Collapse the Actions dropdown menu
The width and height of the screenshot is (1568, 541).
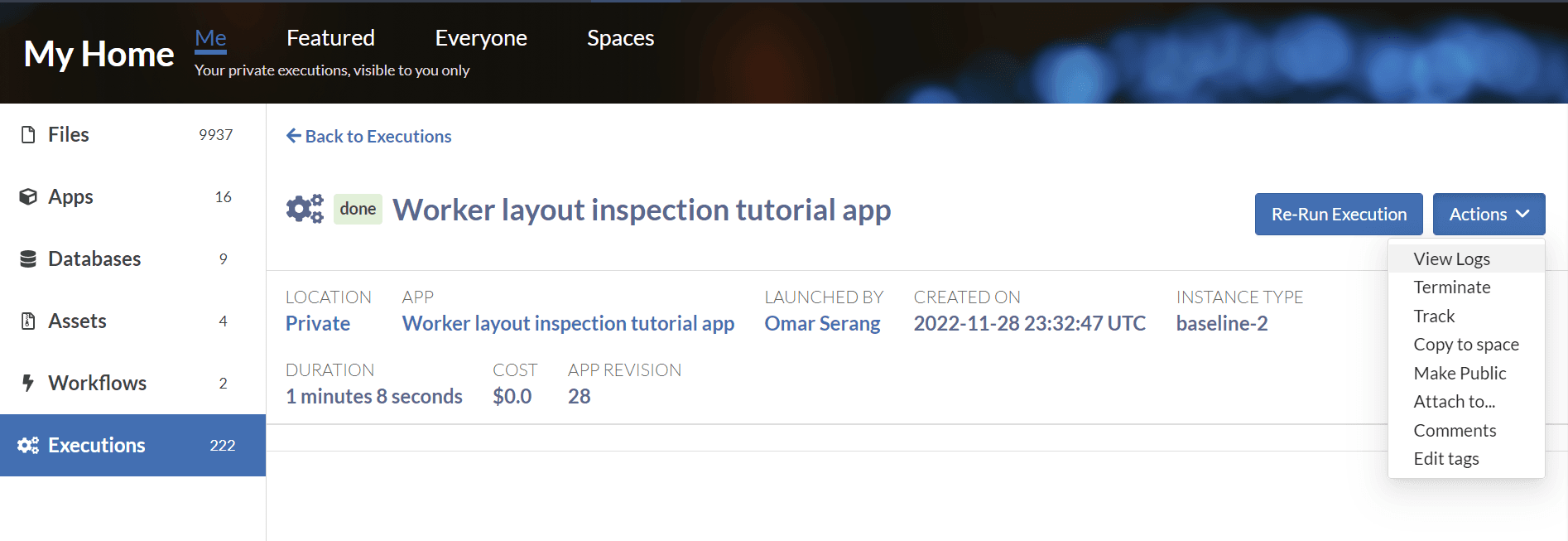(1488, 215)
